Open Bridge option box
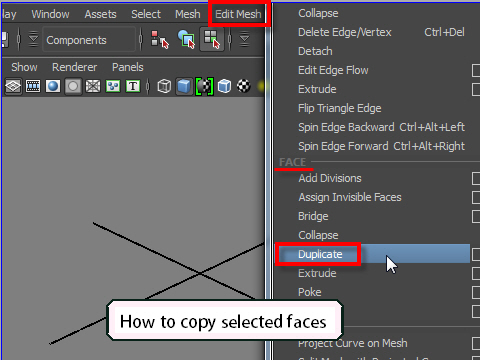This screenshot has height=360, width=480. click(476, 216)
